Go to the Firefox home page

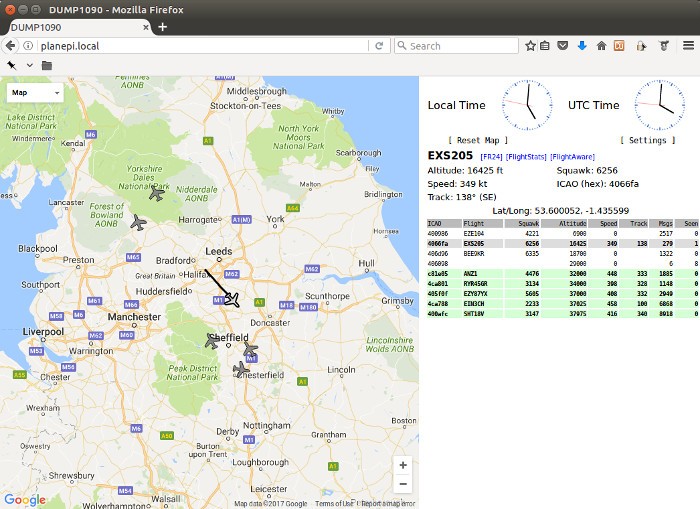pos(601,46)
